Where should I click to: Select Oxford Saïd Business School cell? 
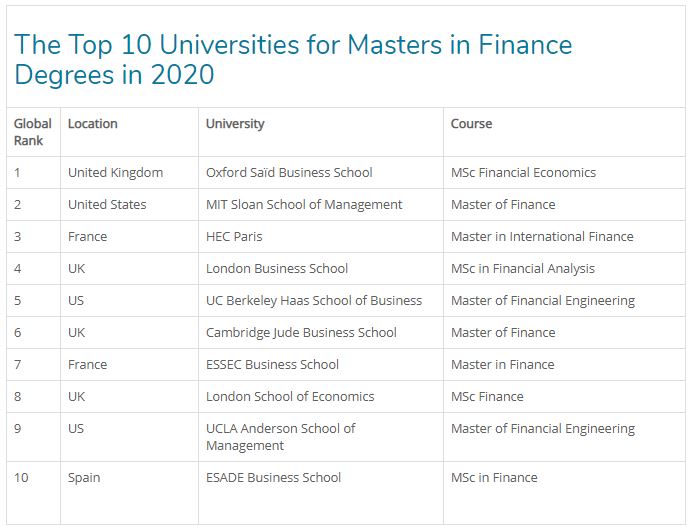pos(289,172)
